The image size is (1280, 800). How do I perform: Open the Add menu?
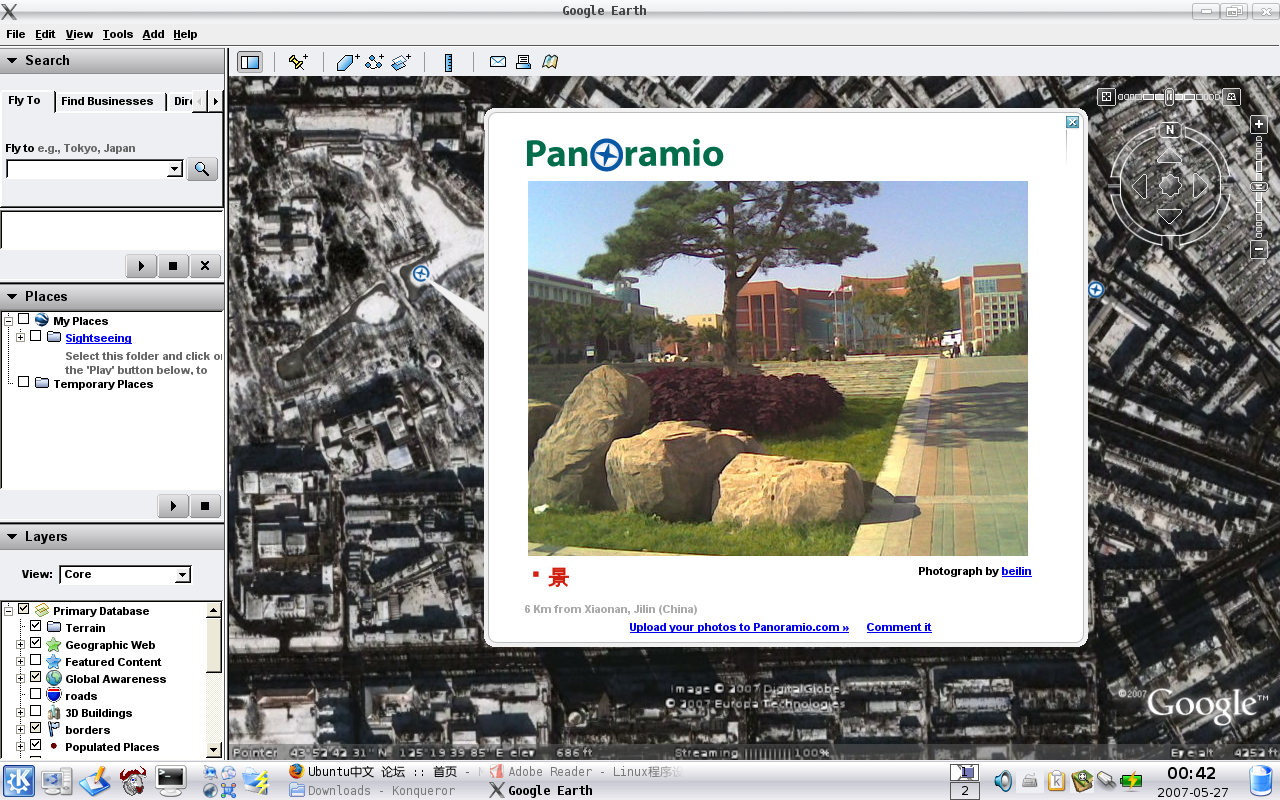coord(153,34)
